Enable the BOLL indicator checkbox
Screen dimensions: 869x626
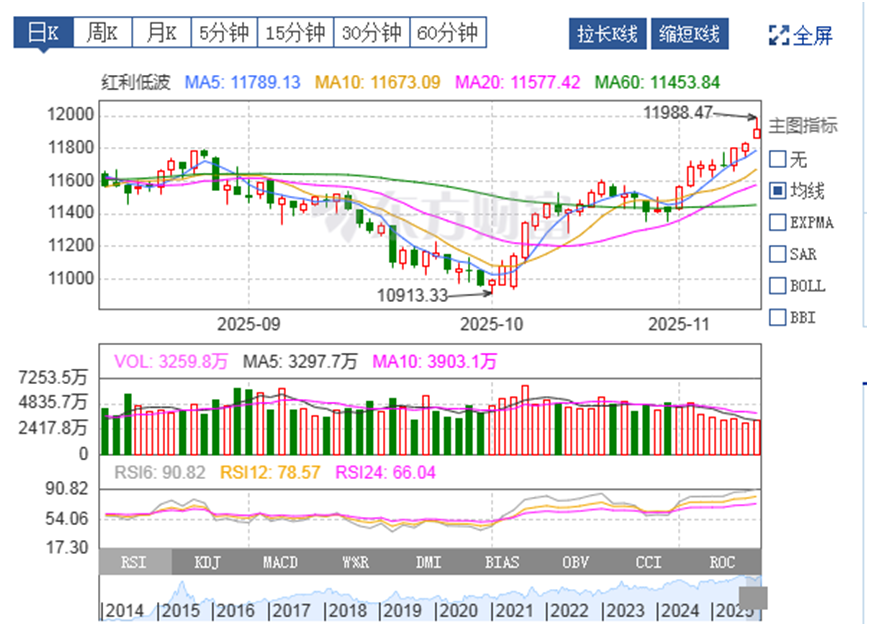(778, 286)
